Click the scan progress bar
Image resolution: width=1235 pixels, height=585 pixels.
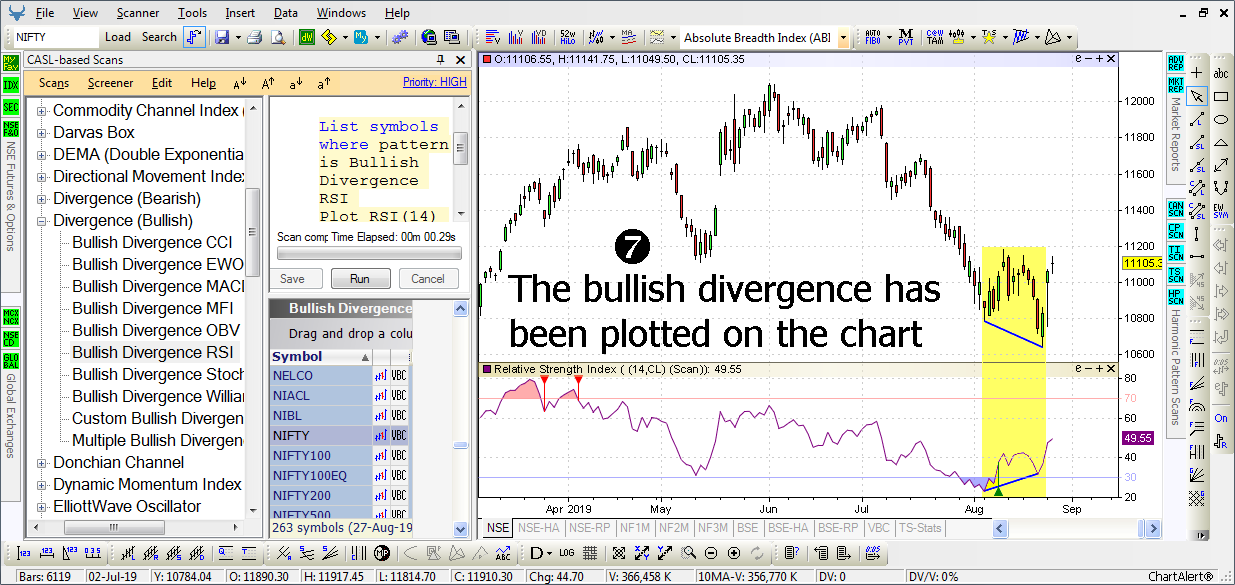pos(369,255)
